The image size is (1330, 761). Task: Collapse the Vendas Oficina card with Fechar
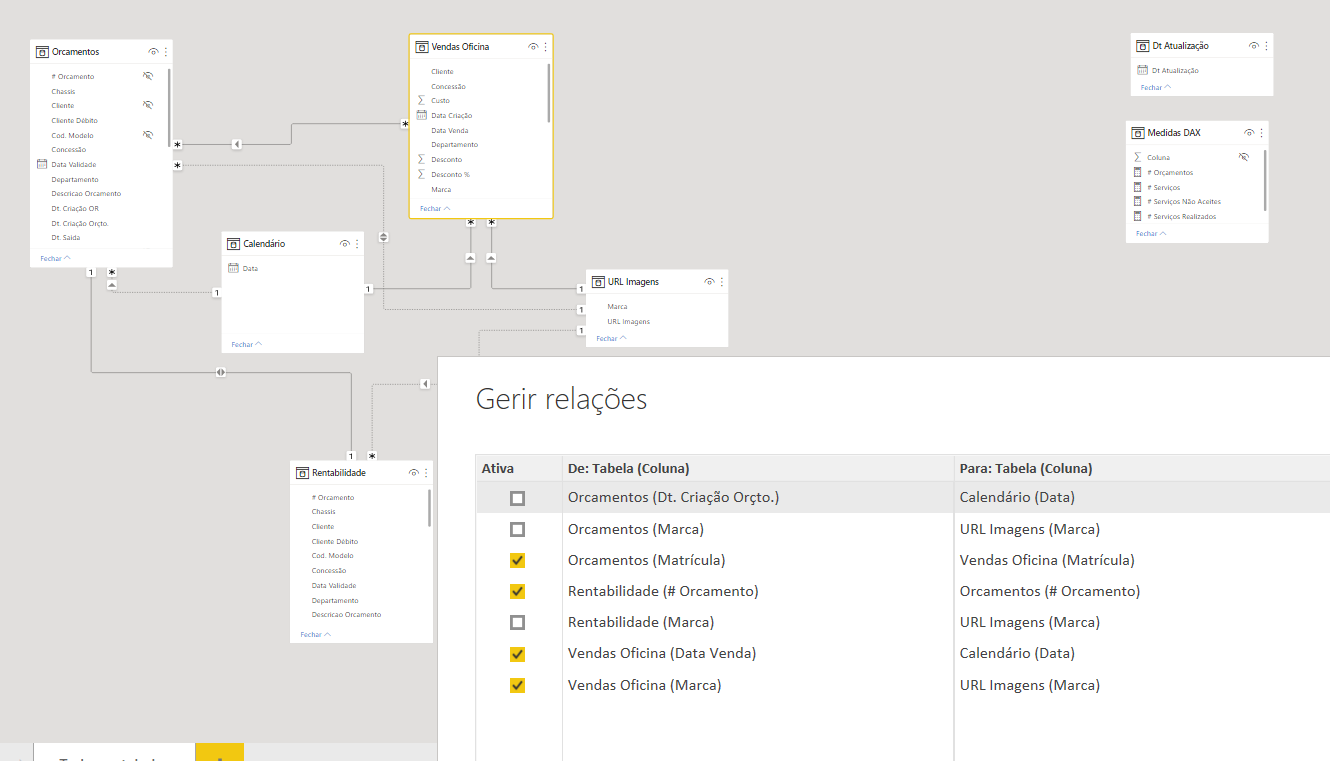(435, 209)
